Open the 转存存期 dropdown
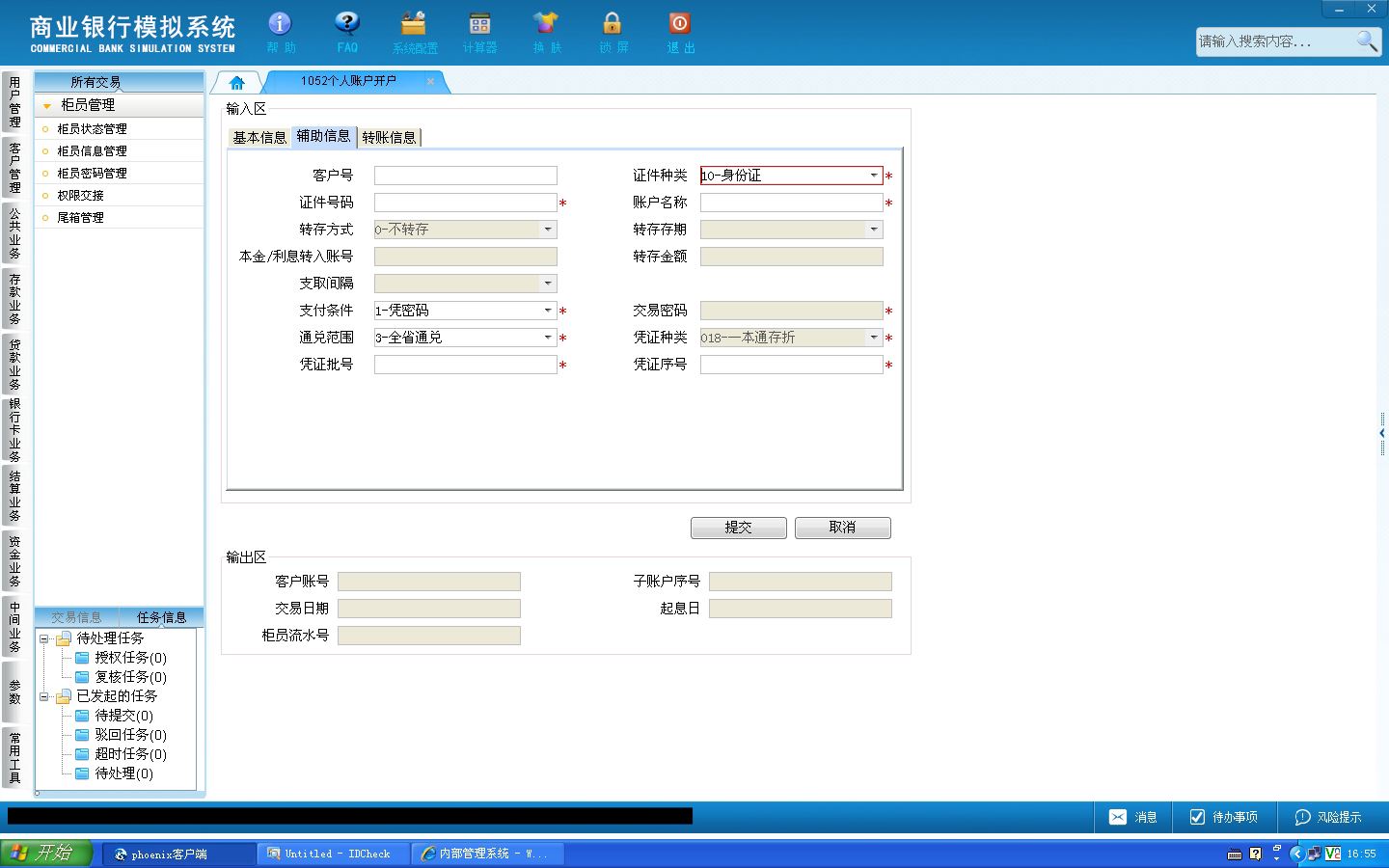 (874, 230)
